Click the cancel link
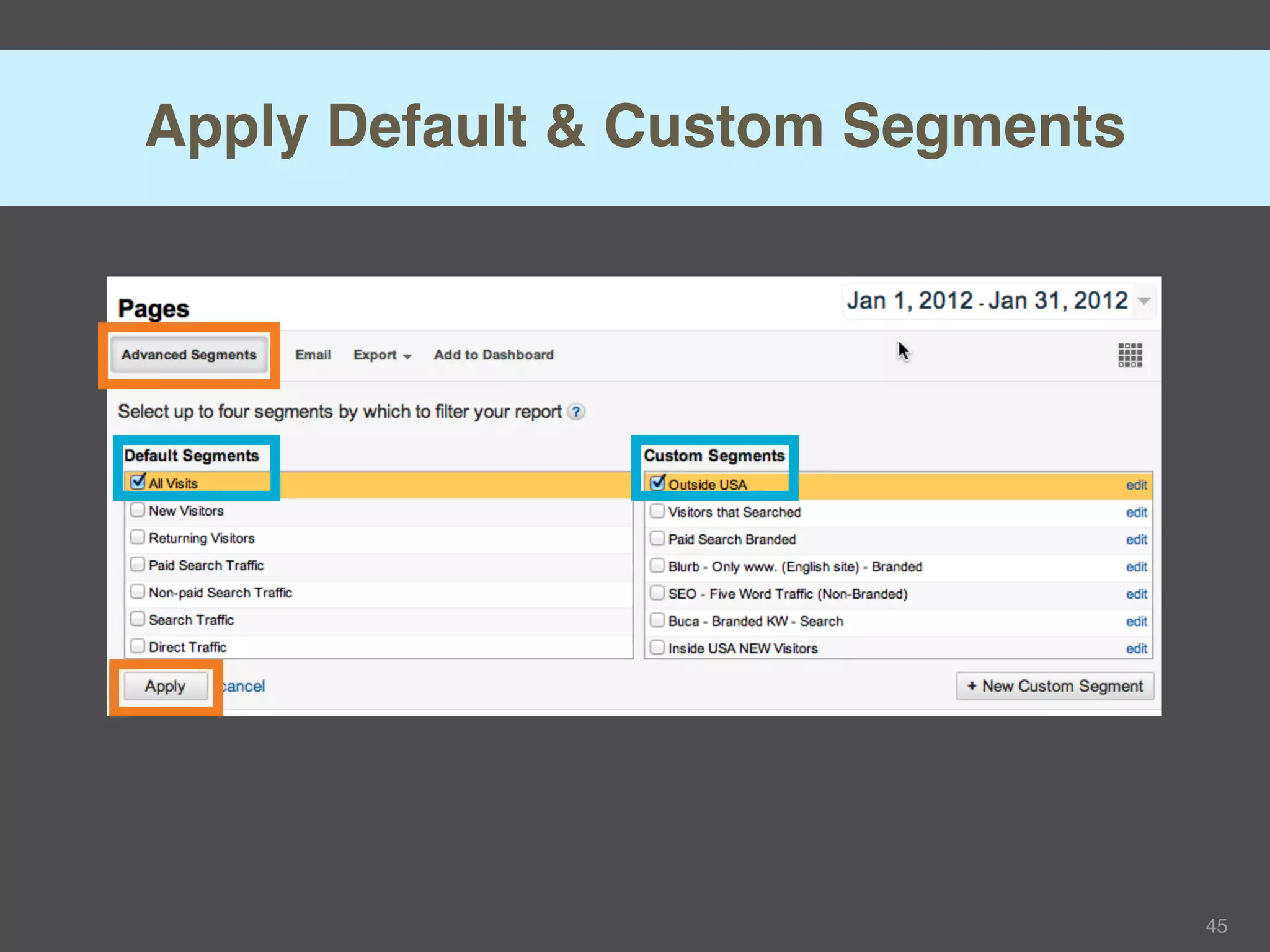Image resolution: width=1270 pixels, height=952 pixels. point(244,687)
